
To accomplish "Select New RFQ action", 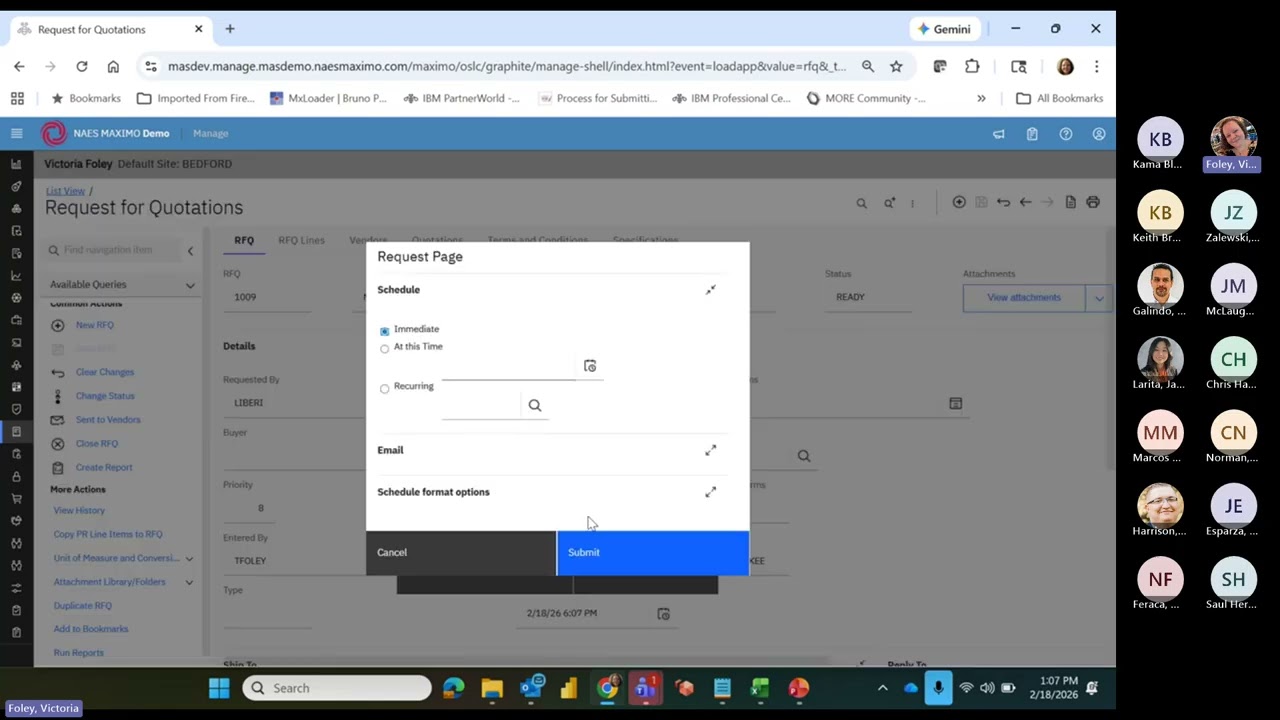I will coord(95,325).
